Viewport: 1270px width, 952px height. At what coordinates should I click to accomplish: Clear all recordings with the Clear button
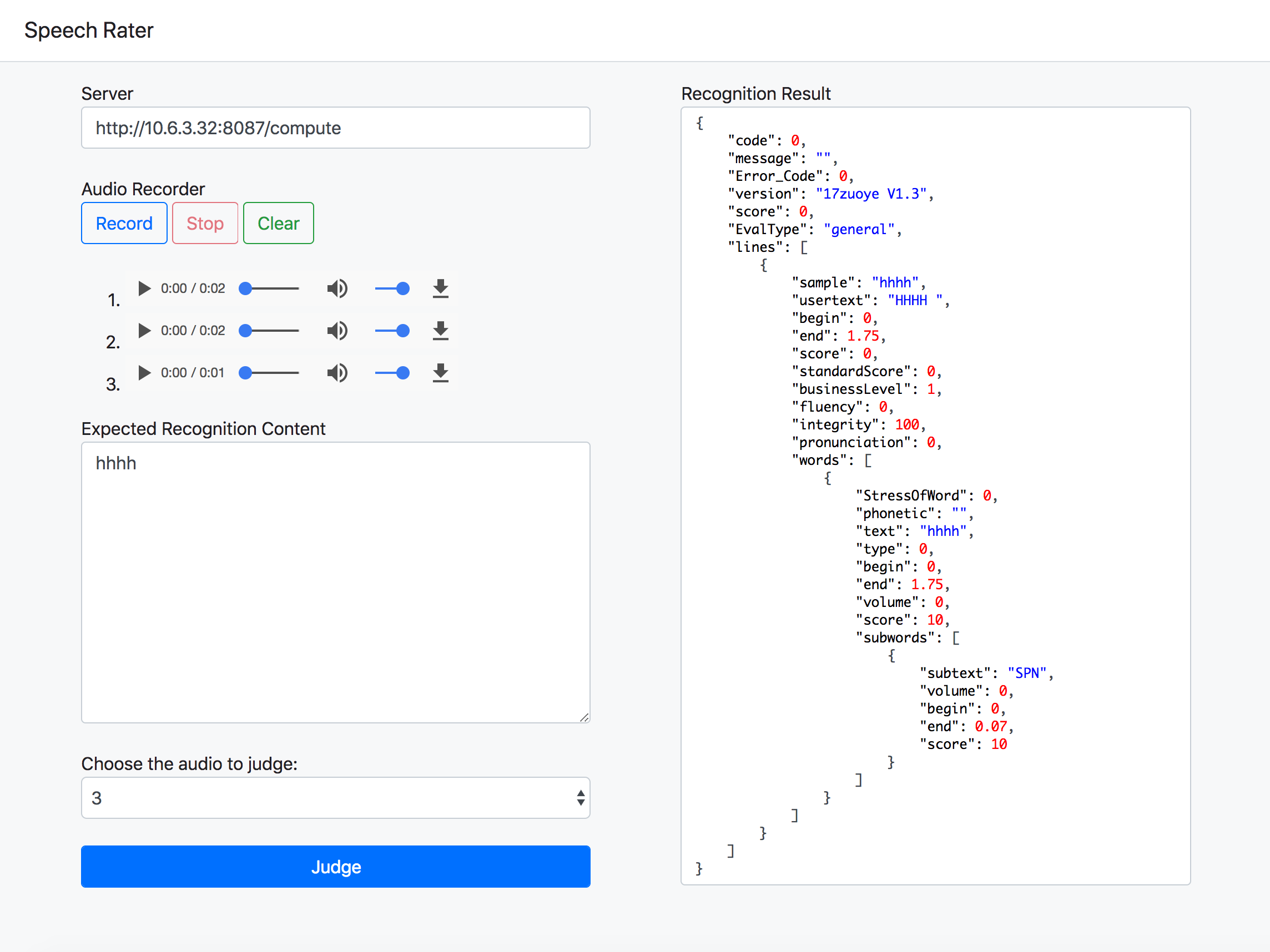(x=279, y=223)
